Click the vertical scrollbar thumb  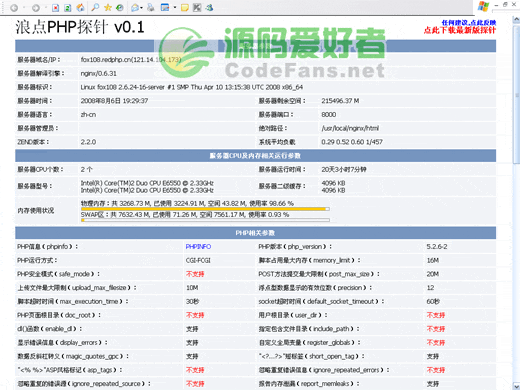pos(516,94)
